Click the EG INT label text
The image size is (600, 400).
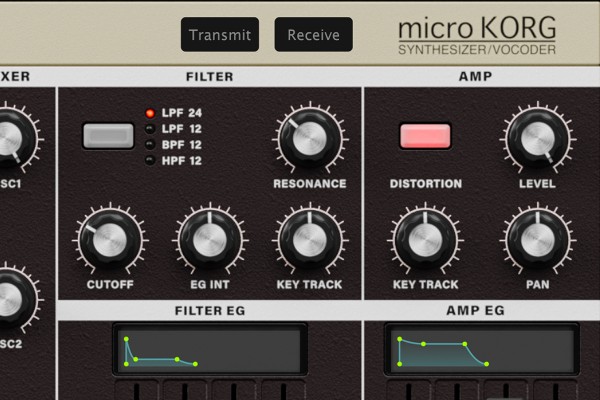click(x=210, y=284)
